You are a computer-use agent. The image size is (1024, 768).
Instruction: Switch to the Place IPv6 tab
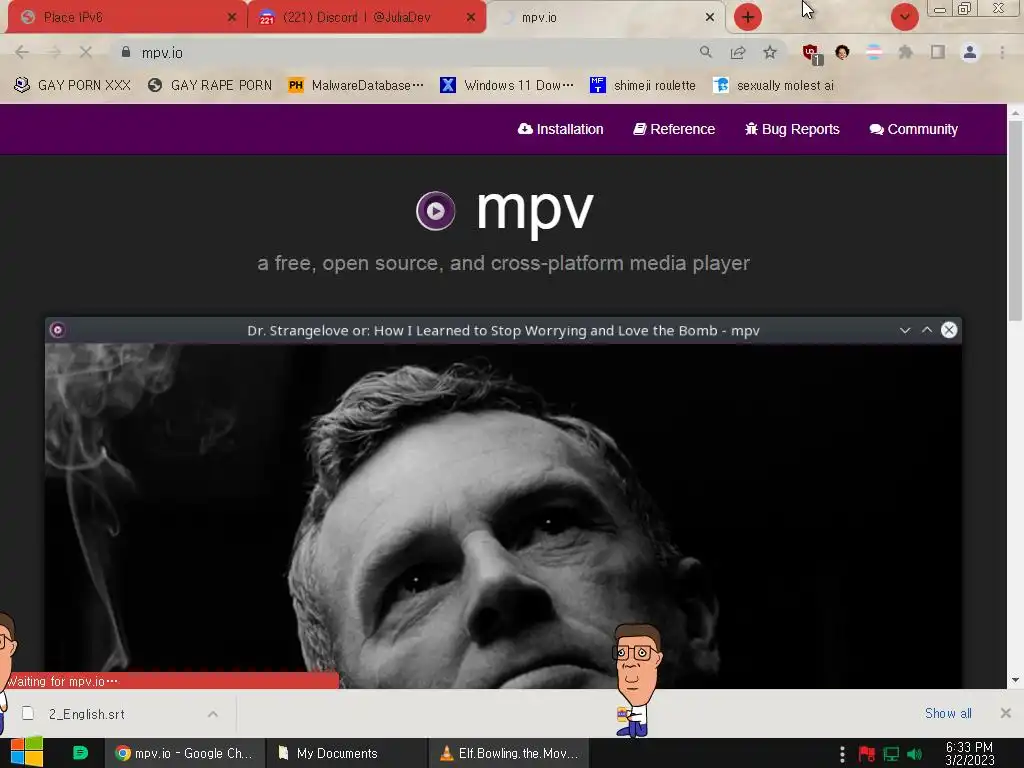[x=124, y=18]
